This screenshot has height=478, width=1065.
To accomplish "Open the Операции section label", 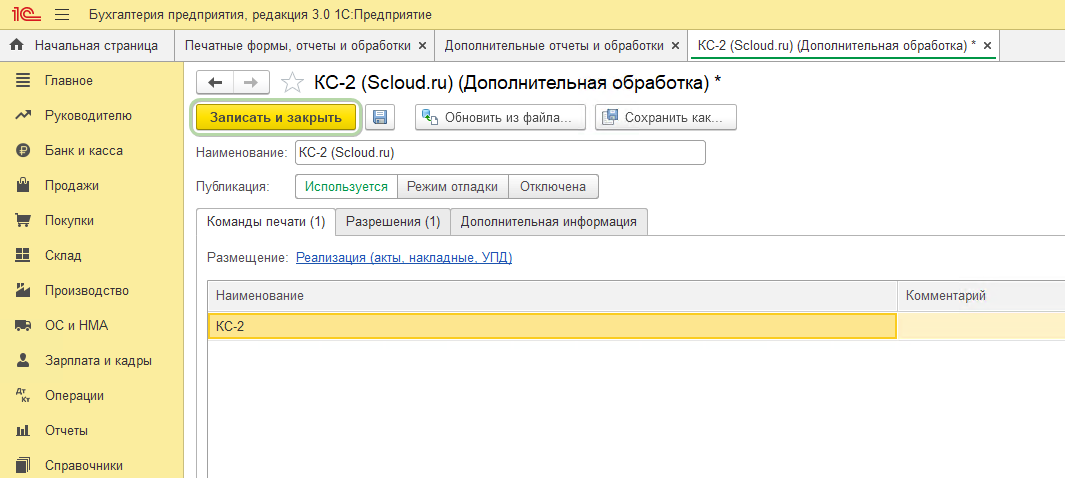I will (74, 396).
